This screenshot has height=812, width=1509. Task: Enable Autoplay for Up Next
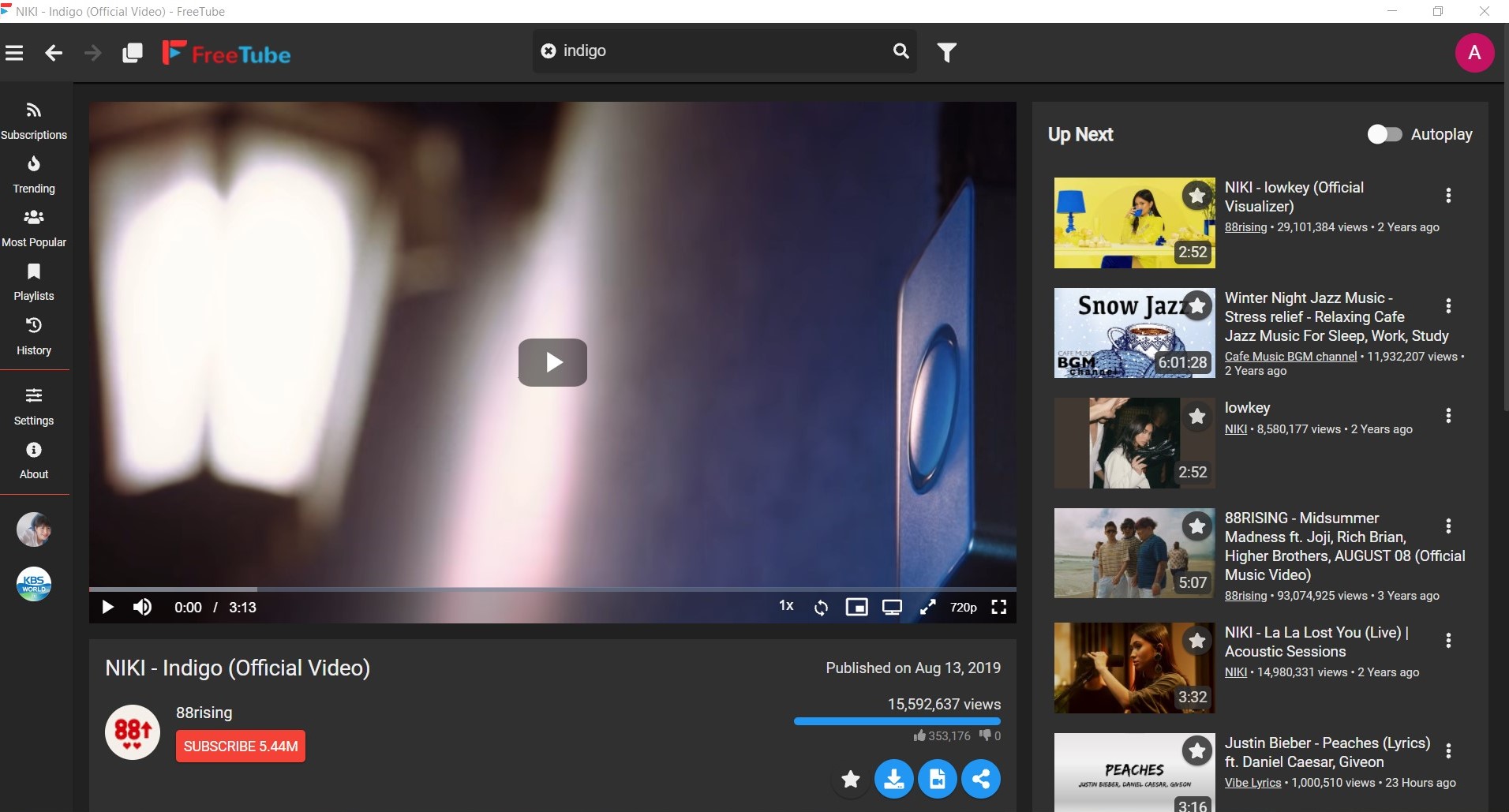(x=1384, y=134)
